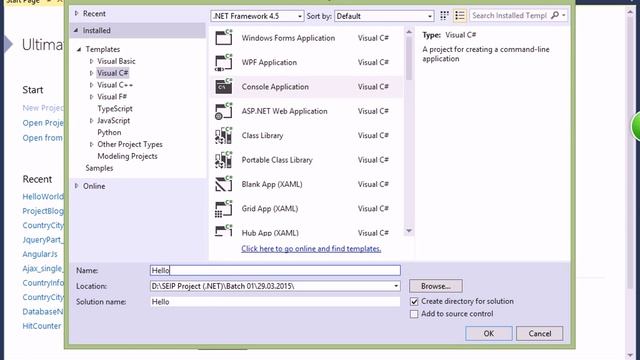Expand the Visual C++ node
This screenshot has width=640, height=360.
pyautogui.click(x=91, y=85)
